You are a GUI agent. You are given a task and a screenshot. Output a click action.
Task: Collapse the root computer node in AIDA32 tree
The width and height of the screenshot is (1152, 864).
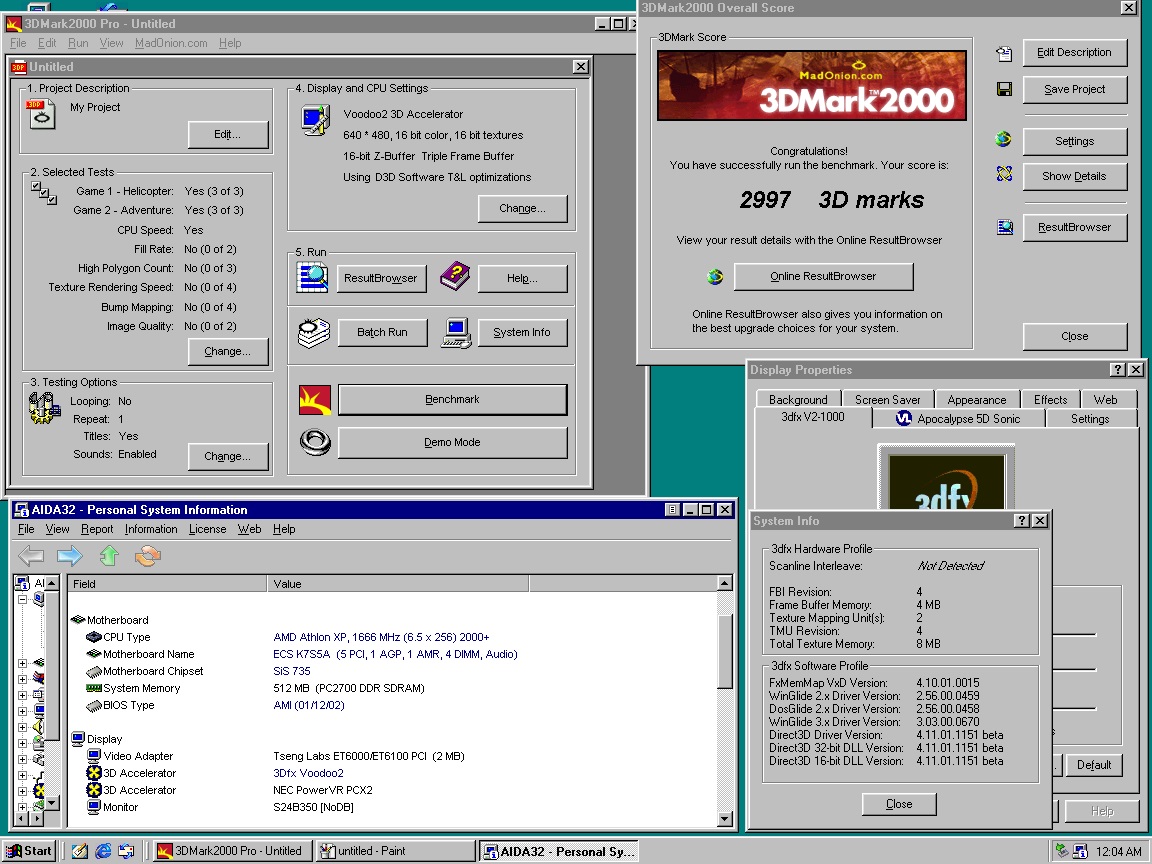(22, 600)
